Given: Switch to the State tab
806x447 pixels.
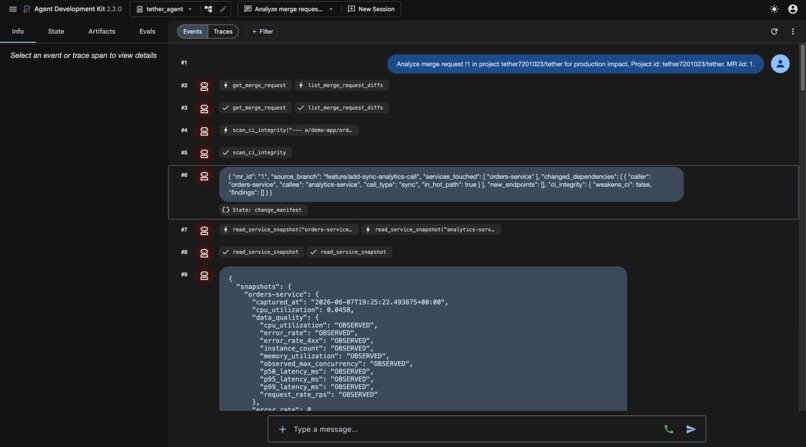Looking at the screenshot, I should [x=56, y=31].
